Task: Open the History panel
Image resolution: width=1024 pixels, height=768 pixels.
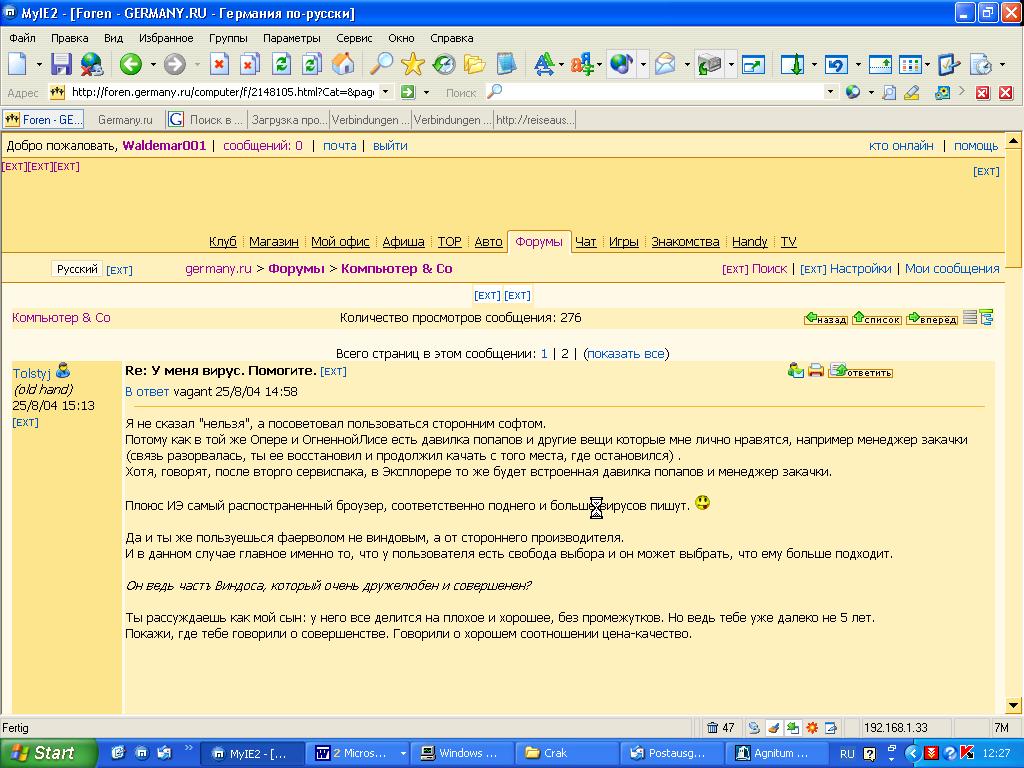Action: pos(444,64)
